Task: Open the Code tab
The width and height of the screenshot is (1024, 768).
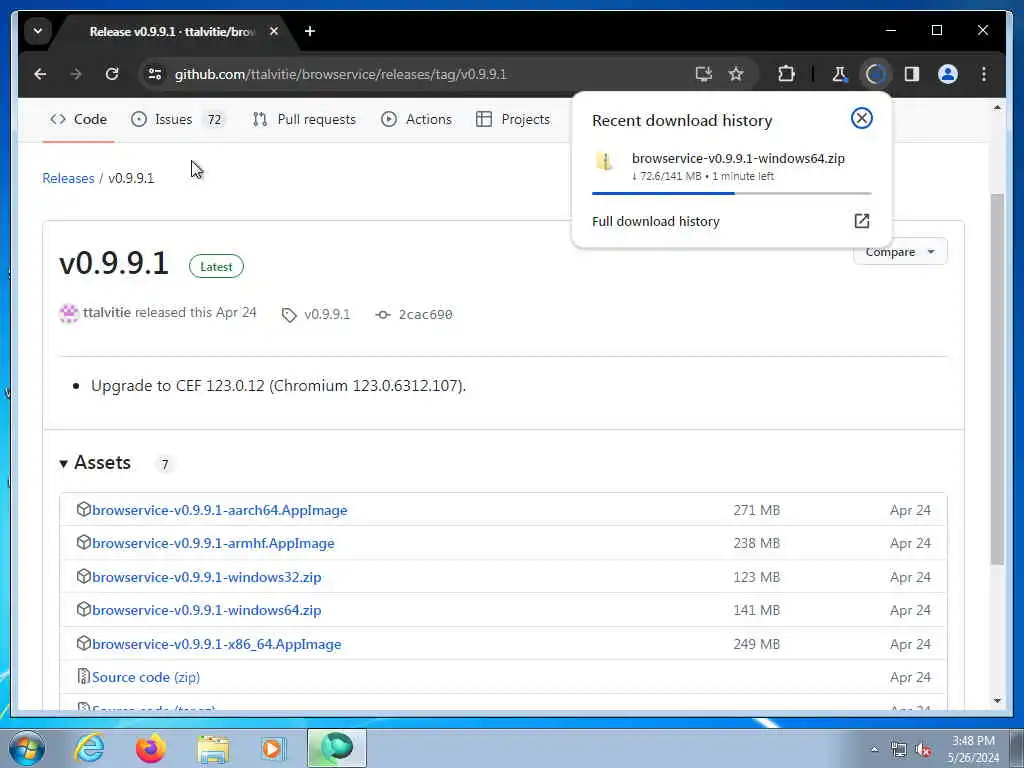Action: click(78, 120)
